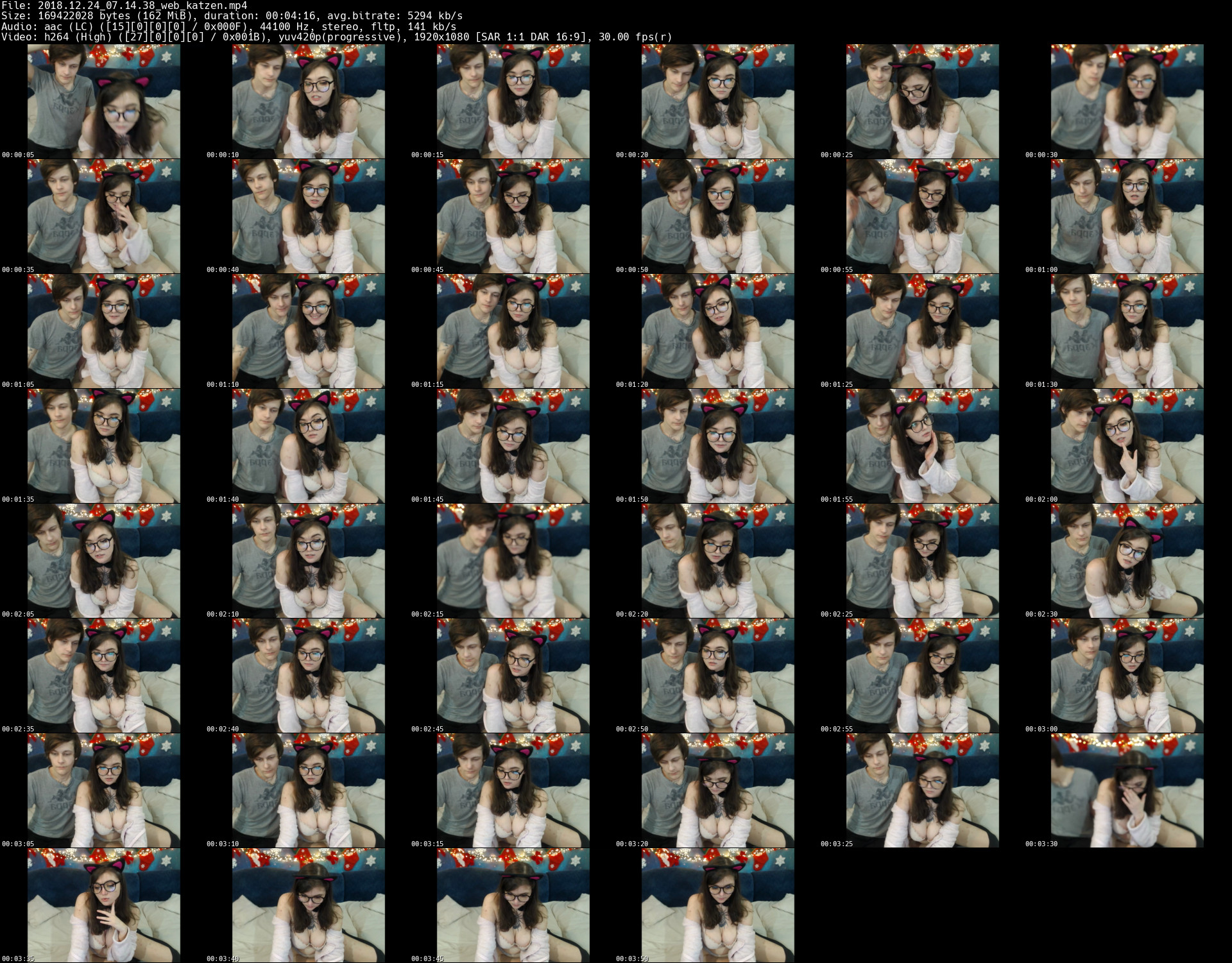The image size is (1232, 963).
Task: View the 00:00:30 frame thumbnail
Action: [1127, 101]
